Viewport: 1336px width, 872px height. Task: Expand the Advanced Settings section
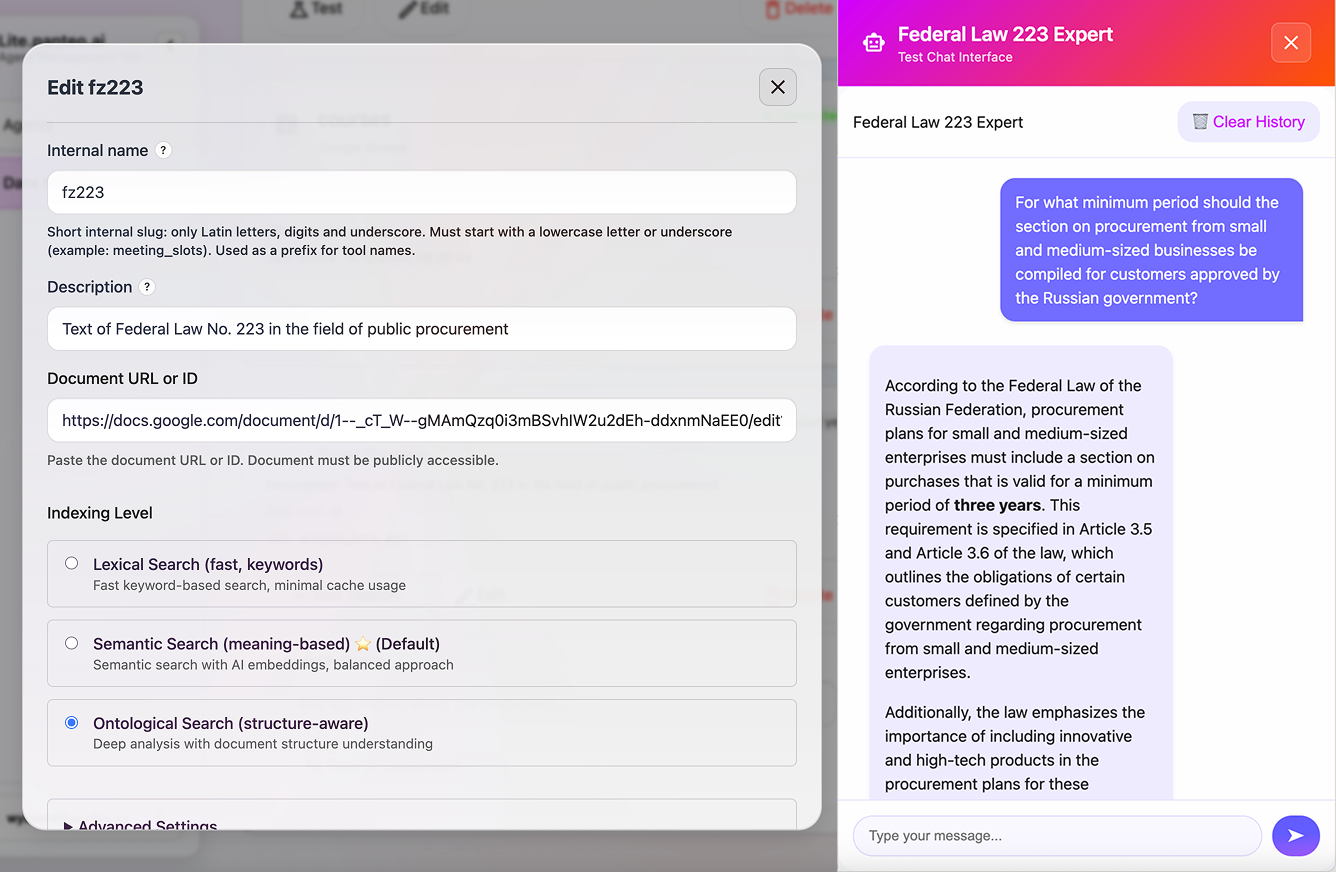point(140,825)
